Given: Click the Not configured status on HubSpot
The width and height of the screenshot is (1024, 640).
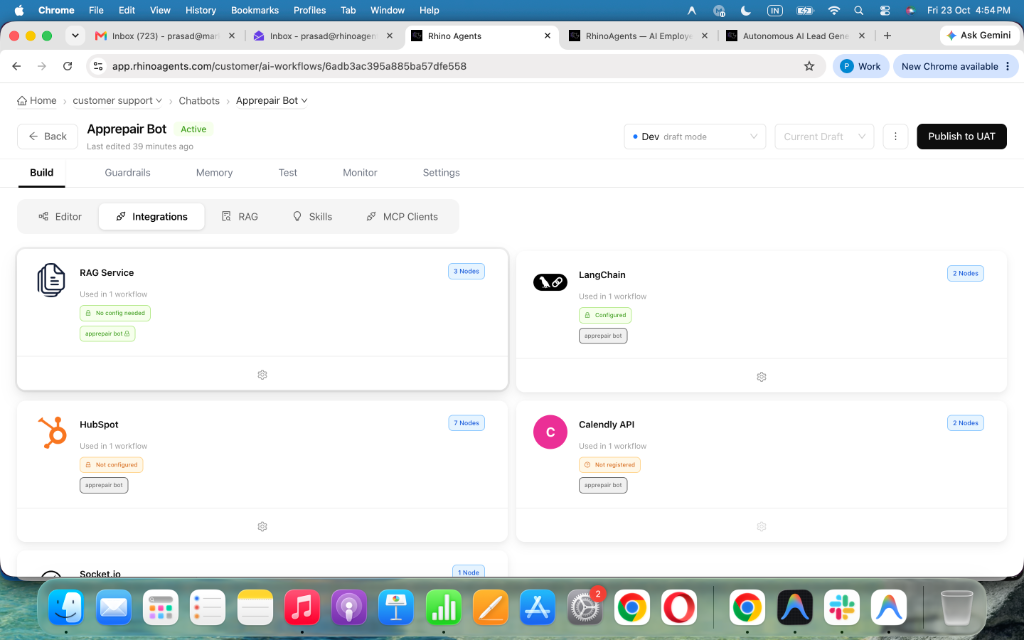Looking at the screenshot, I should pos(111,465).
